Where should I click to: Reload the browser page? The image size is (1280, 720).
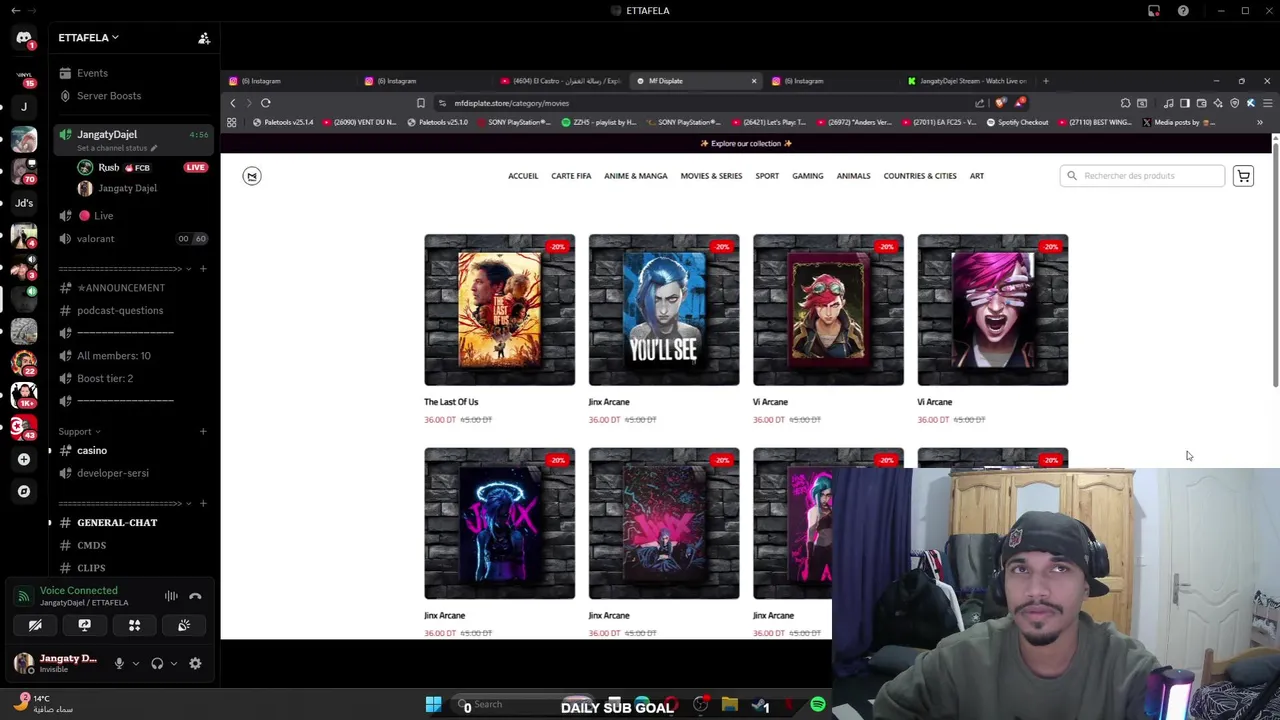[266, 103]
